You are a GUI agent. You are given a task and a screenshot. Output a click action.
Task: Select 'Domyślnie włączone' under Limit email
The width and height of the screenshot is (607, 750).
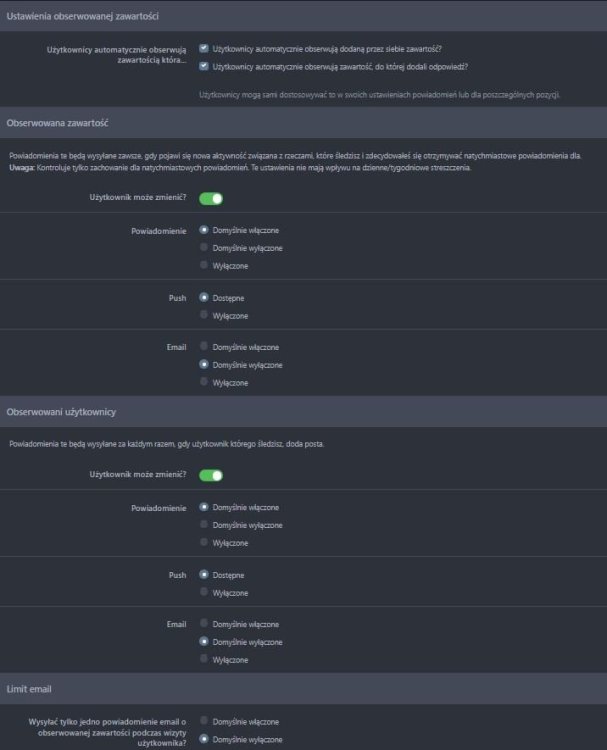[x=204, y=721]
